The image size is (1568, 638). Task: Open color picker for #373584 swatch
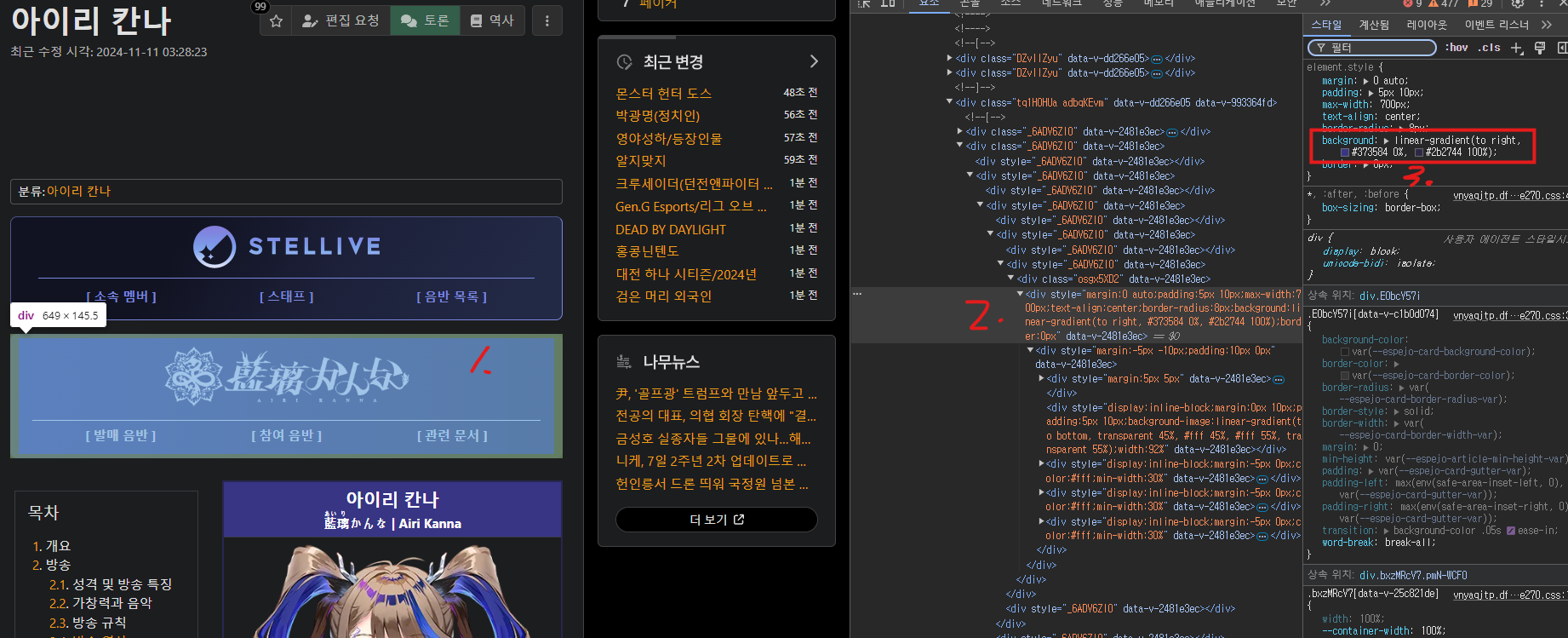1345,152
